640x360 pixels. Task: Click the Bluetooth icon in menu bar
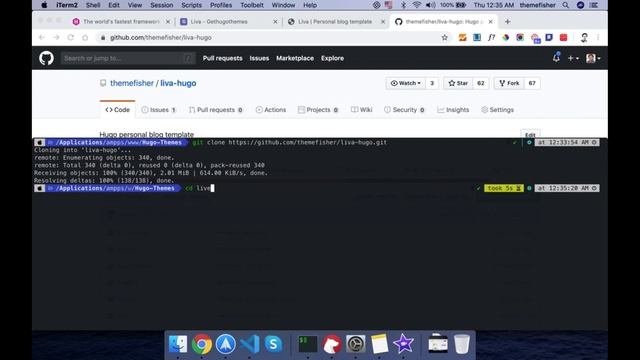[403, 5]
